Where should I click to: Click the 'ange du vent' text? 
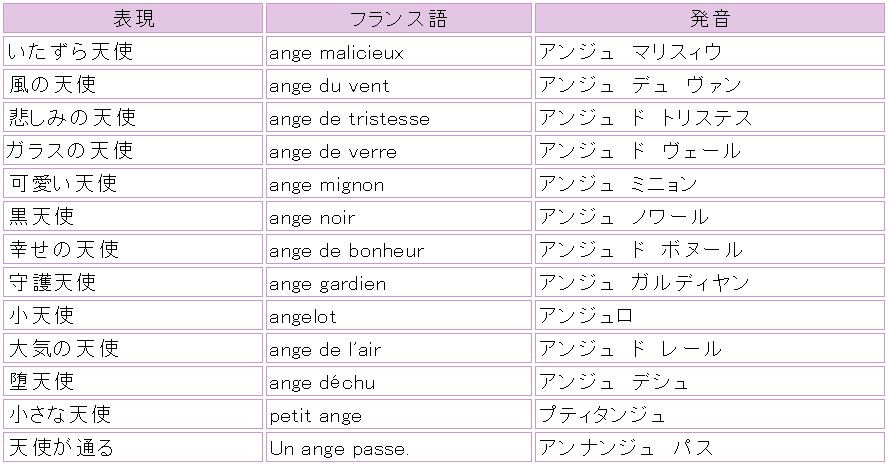(x=329, y=86)
